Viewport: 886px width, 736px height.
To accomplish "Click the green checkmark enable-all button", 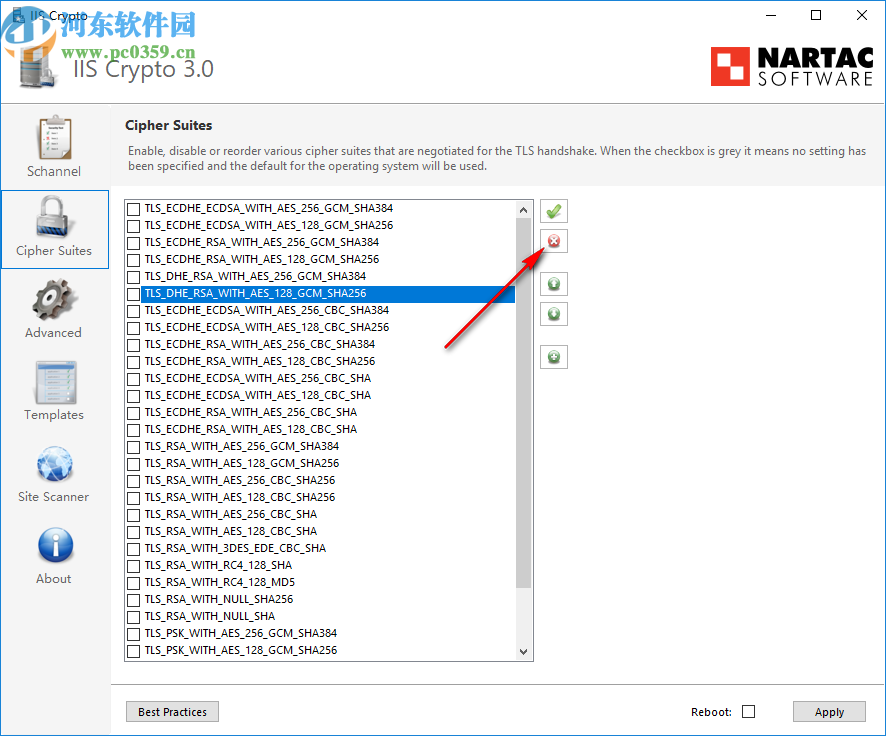I will 554,211.
